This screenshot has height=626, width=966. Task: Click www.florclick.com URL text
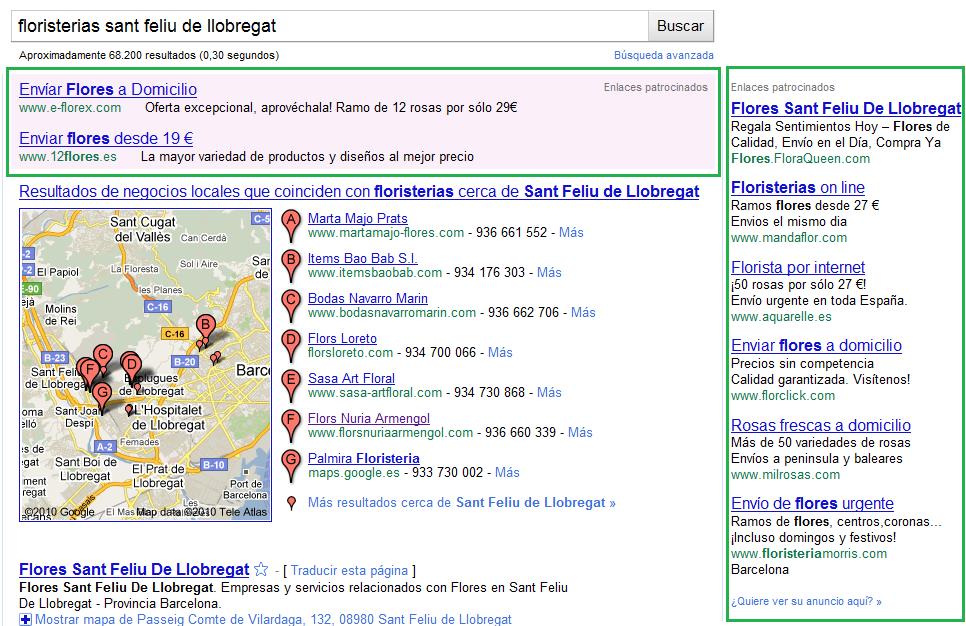[783, 396]
